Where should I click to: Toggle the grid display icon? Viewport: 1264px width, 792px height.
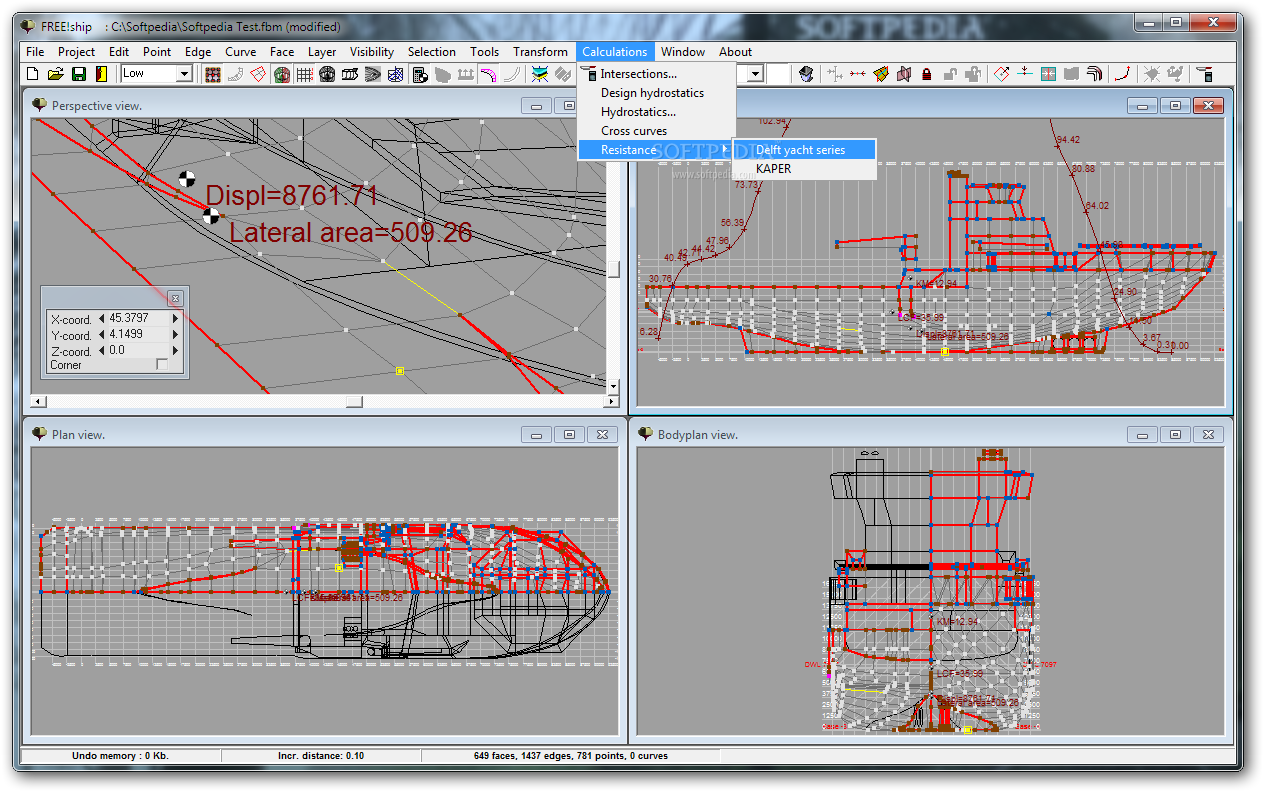pyautogui.click(x=304, y=74)
